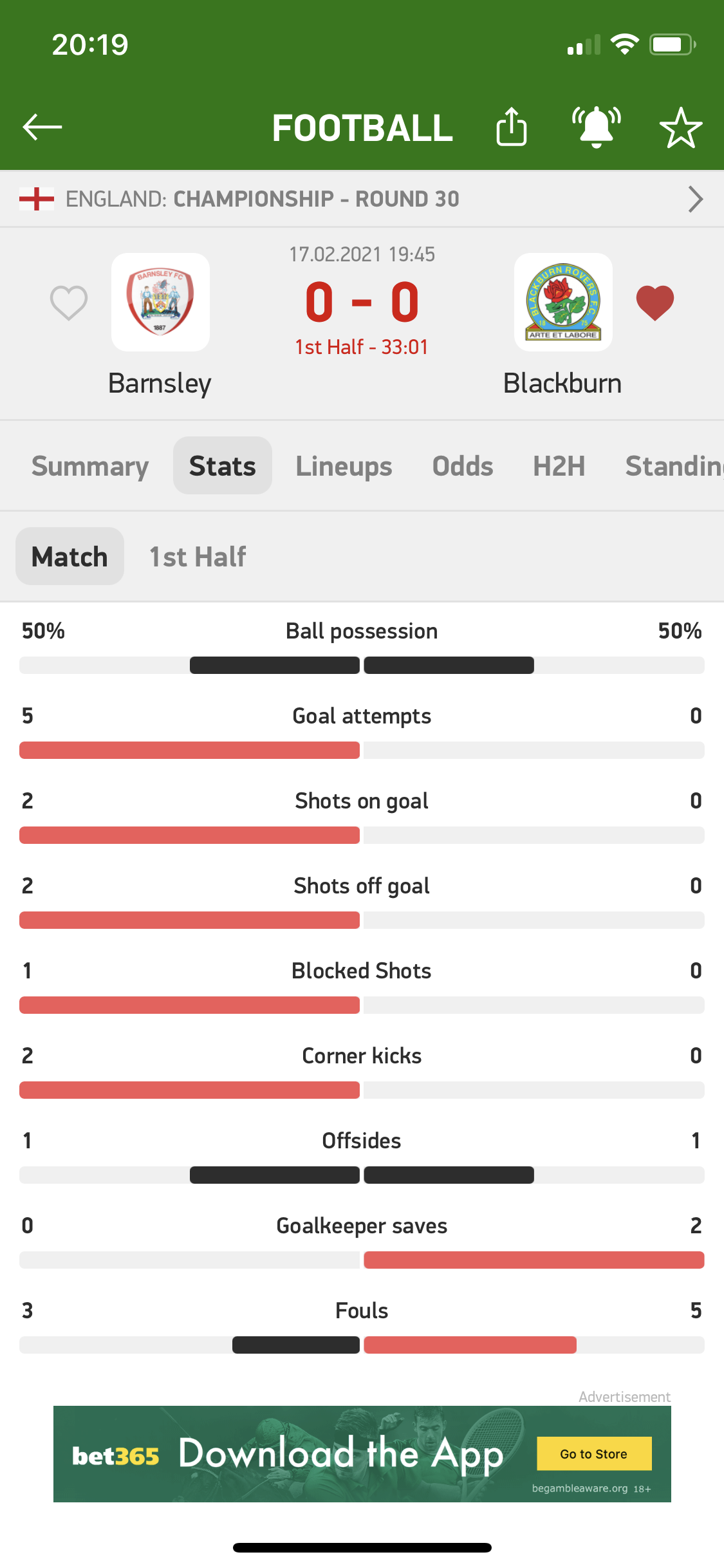This screenshot has height=1568, width=724.
Task: Open the Lineups tab
Action: 344,466
